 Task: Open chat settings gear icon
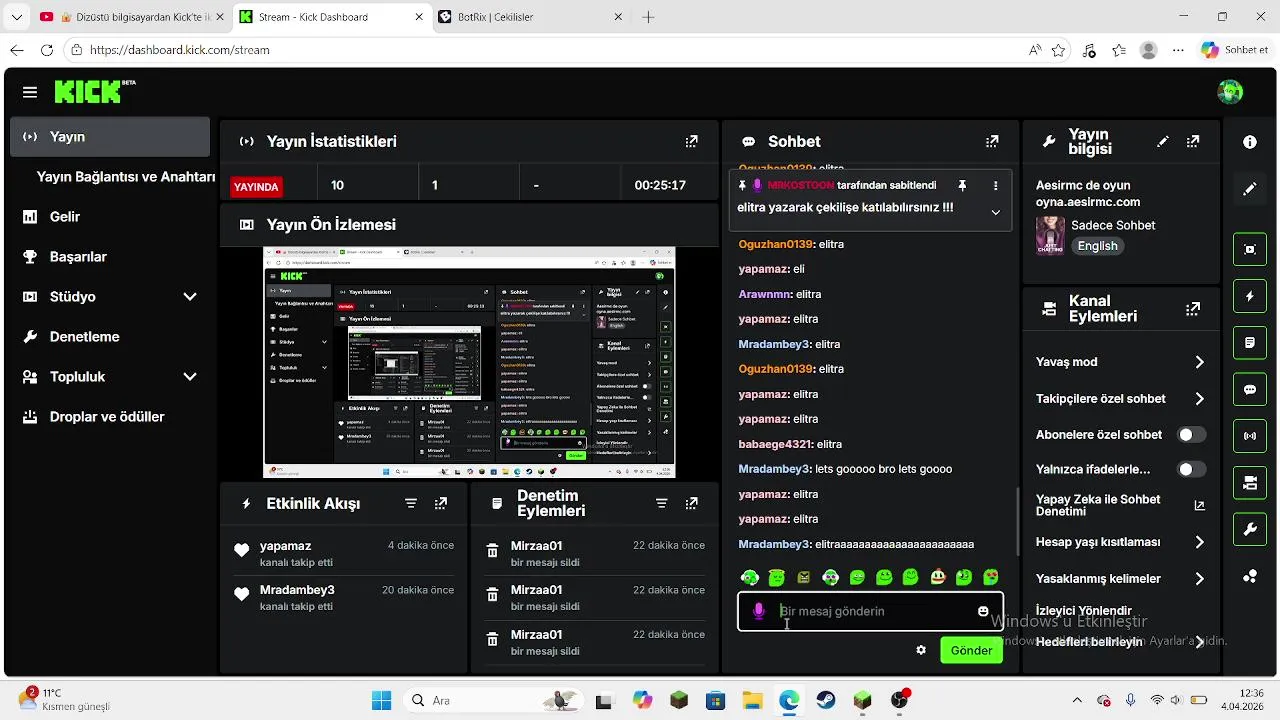921,650
